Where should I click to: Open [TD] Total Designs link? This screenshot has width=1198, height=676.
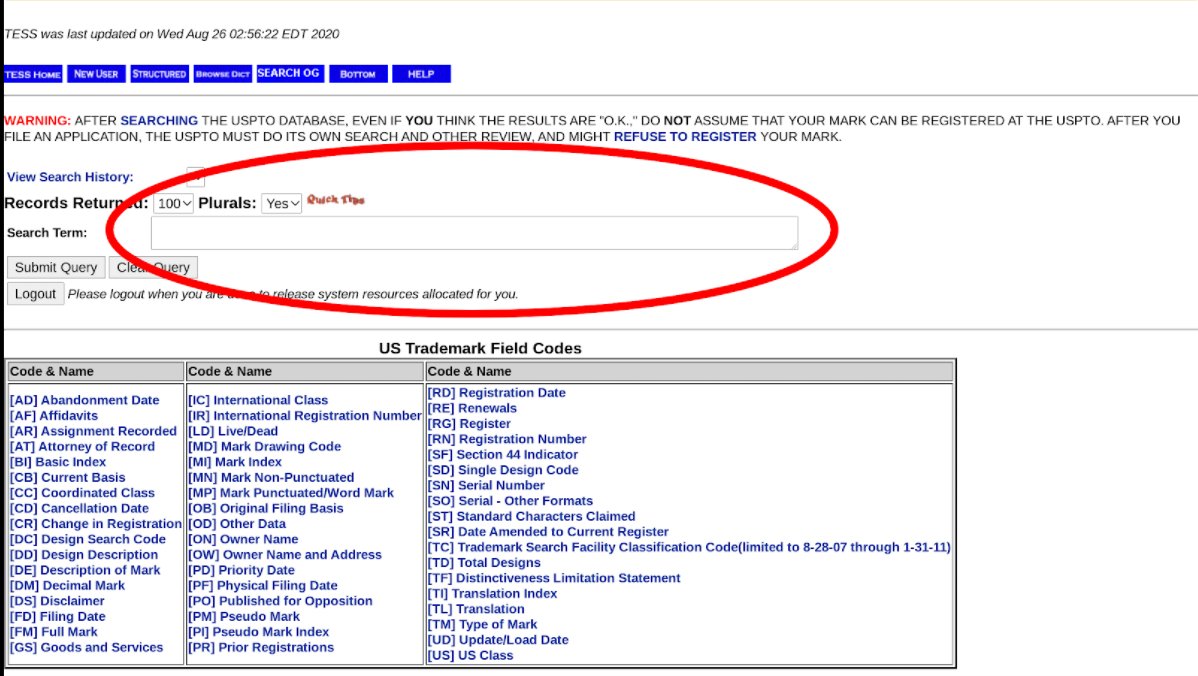(484, 563)
